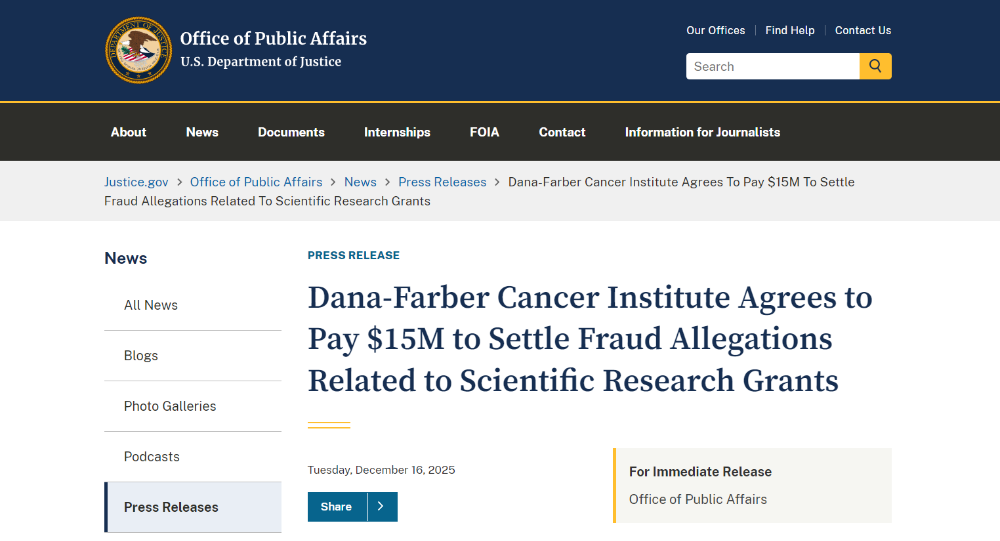Navigate to Contact in the main menu

point(562,132)
